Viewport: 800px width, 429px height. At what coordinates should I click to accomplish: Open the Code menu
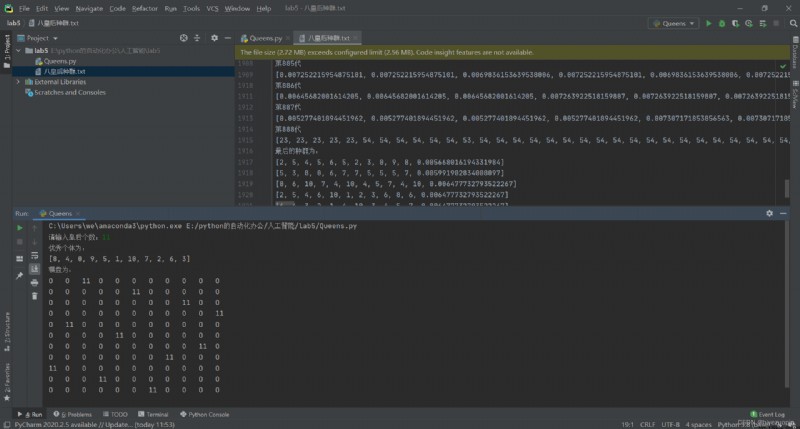(117, 9)
